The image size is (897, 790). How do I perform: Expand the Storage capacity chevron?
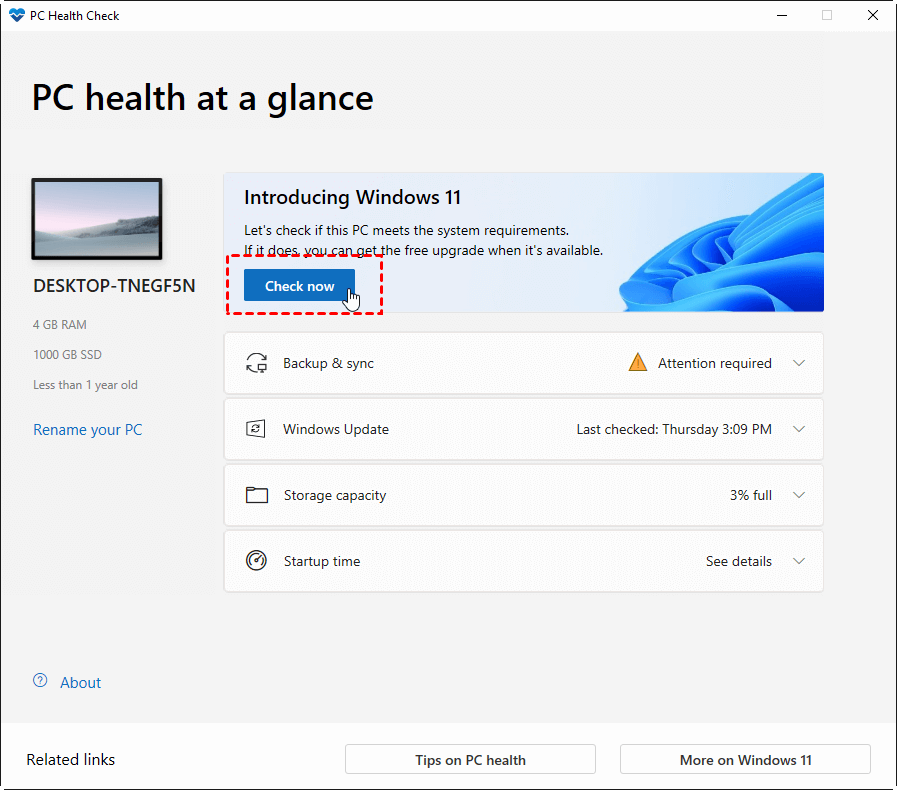(799, 495)
